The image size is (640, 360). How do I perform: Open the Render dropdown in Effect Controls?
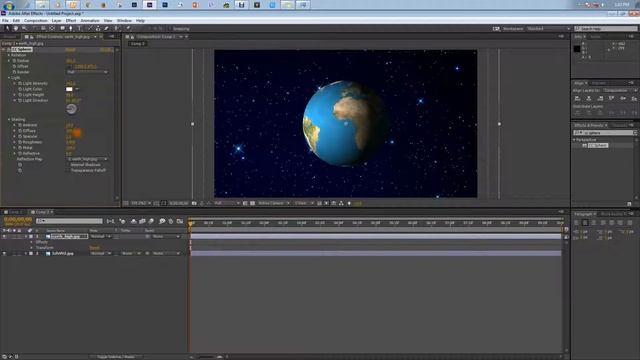(x=87, y=72)
